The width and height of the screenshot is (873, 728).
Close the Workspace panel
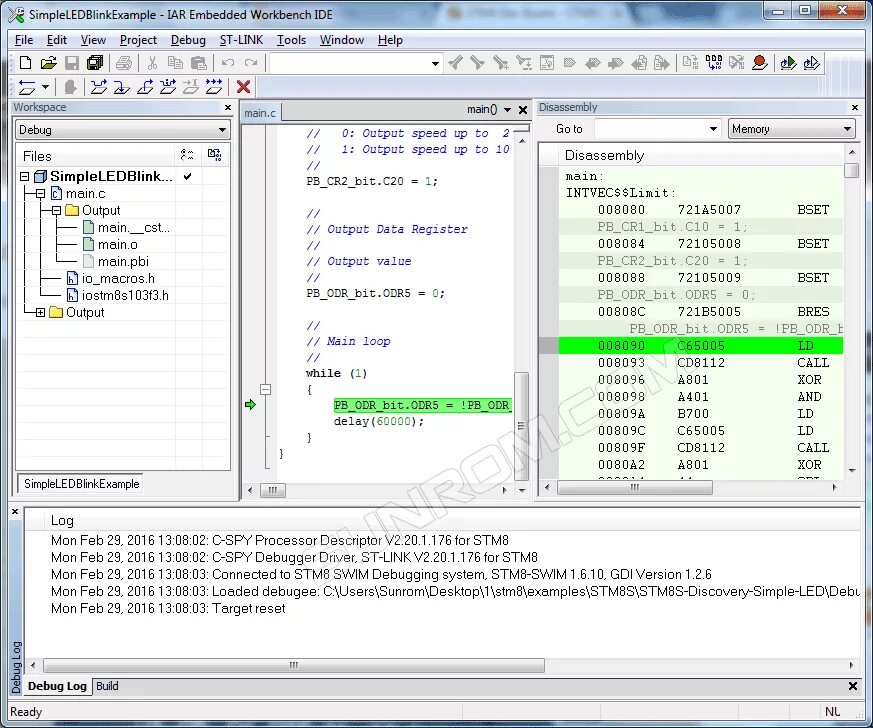tap(228, 107)
